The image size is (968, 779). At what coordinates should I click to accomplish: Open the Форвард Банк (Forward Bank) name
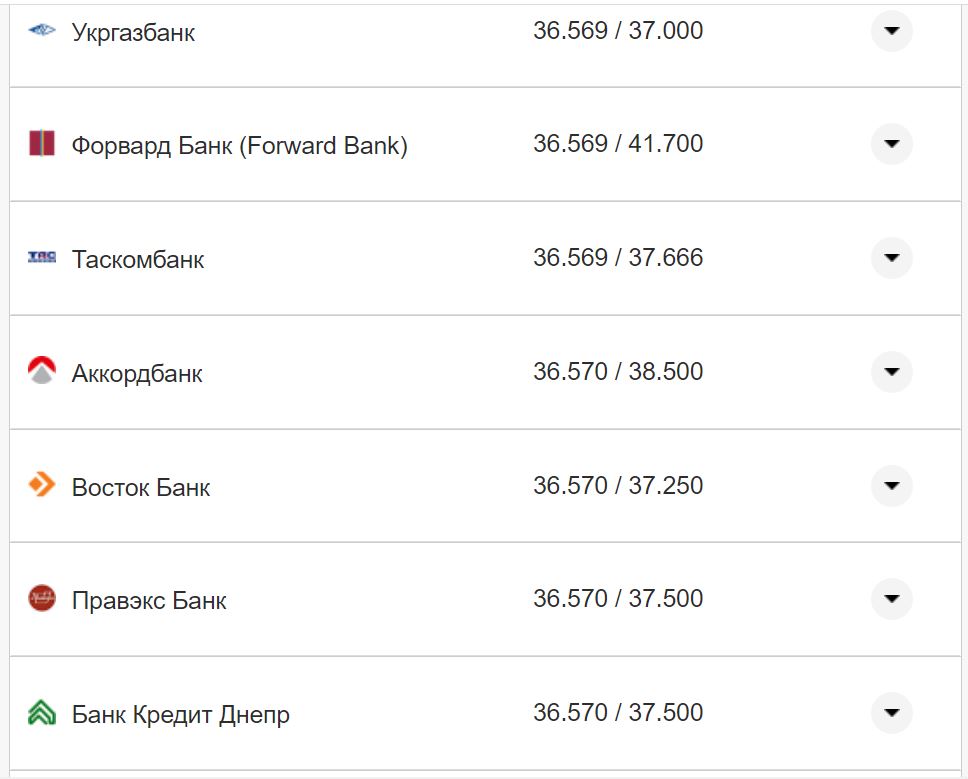(x=239, y=146)
